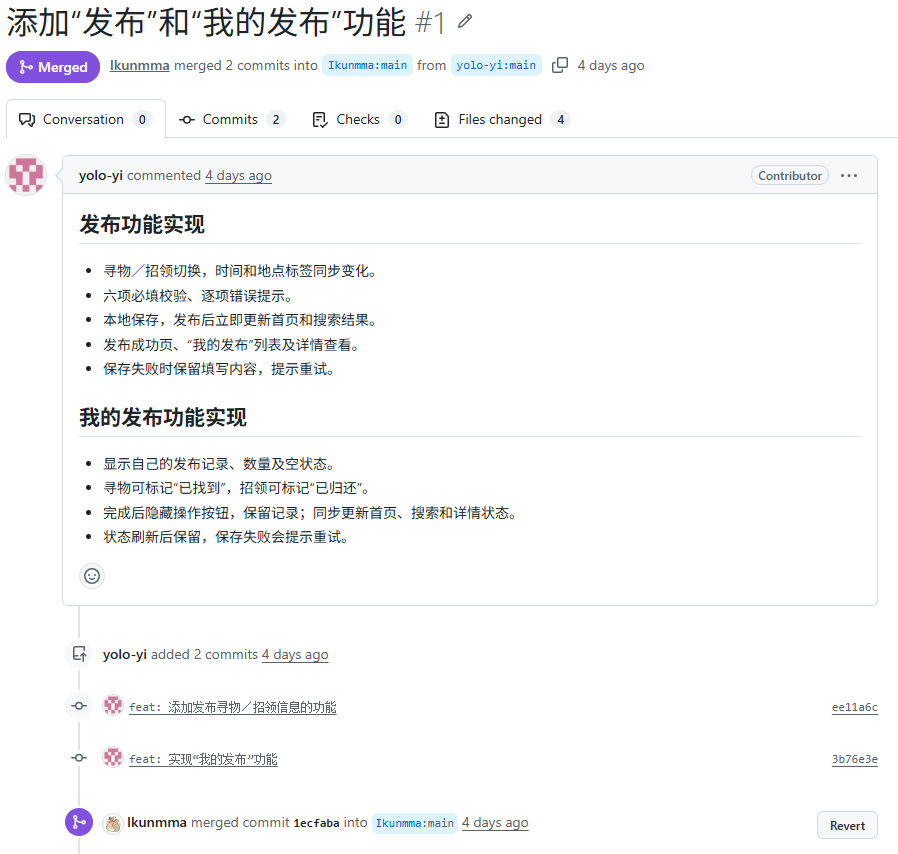Click the commit node icon for ee11a6c
This screenshot has width=898, height=854.
[x=79, y=706]
